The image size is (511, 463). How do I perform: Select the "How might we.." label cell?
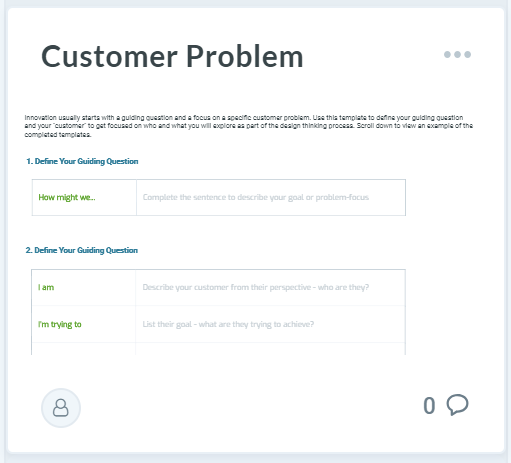pos(84,197)
